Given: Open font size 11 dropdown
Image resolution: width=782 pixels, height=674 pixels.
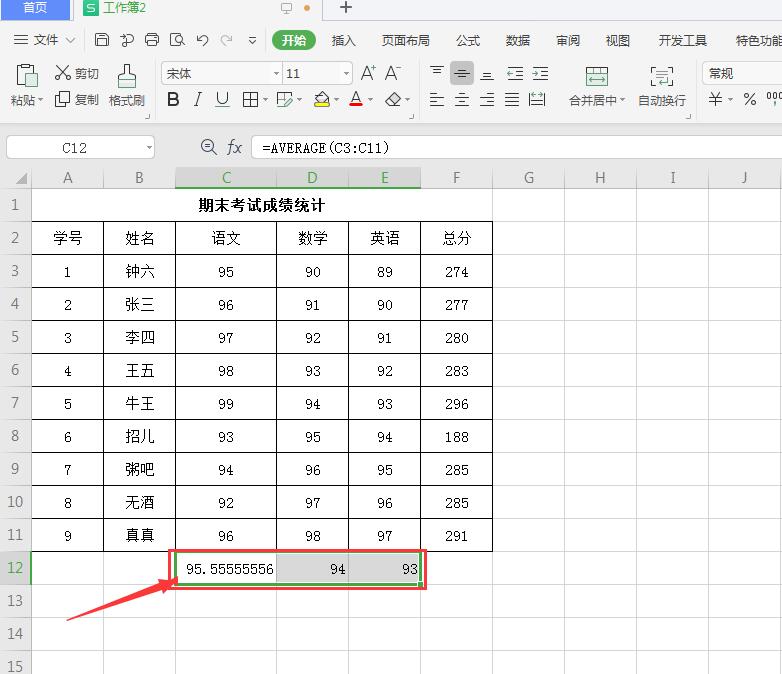Looking at the screenshot, I should point(346,74).
